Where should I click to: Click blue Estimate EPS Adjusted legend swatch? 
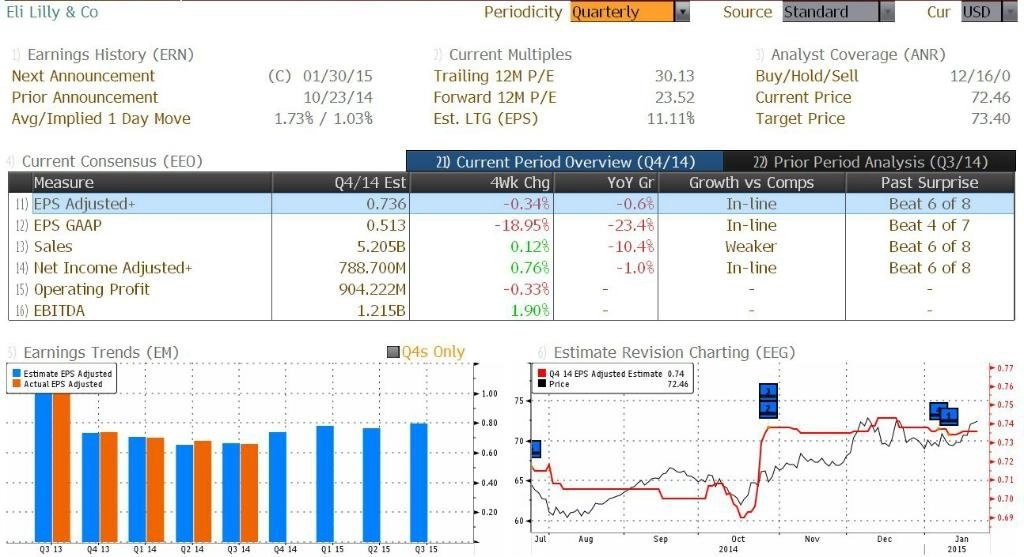tap(16, 374)
